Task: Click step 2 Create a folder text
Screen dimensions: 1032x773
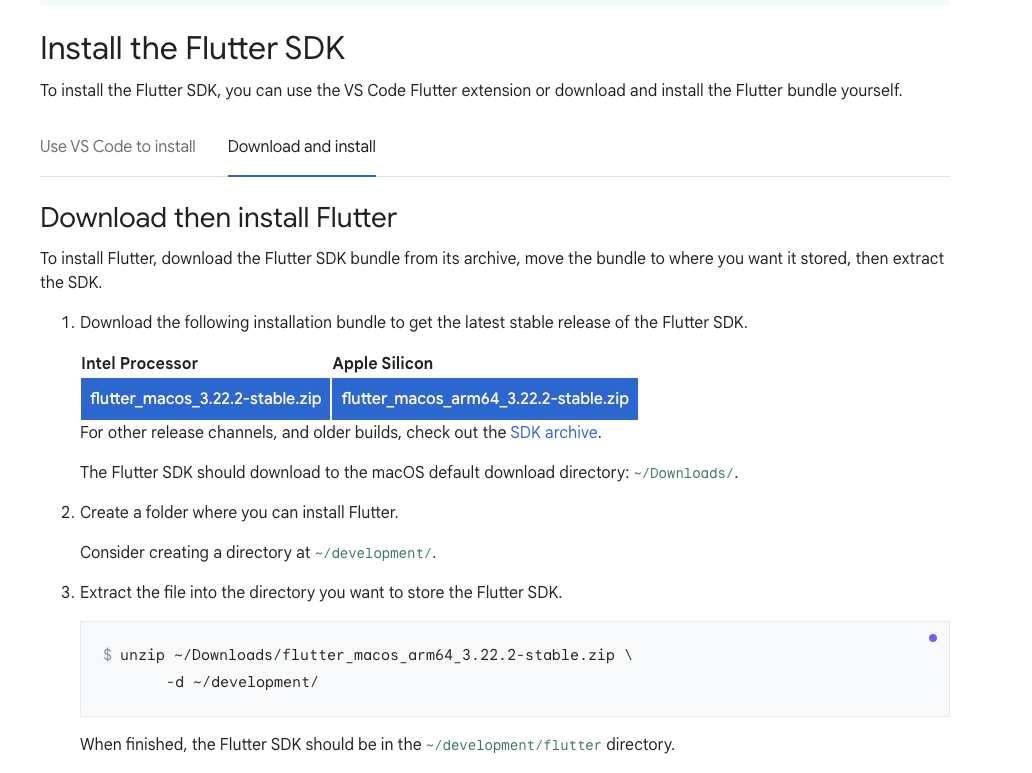Action: [239, 512]
